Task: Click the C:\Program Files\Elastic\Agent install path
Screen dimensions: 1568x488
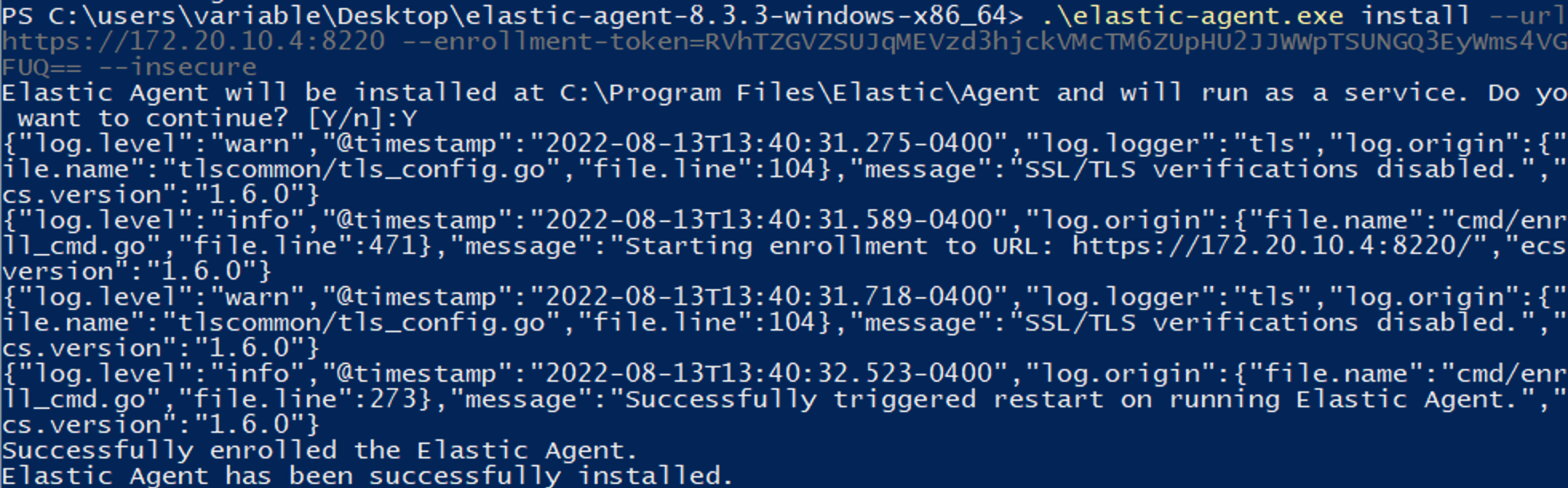Action: (800, 93)
